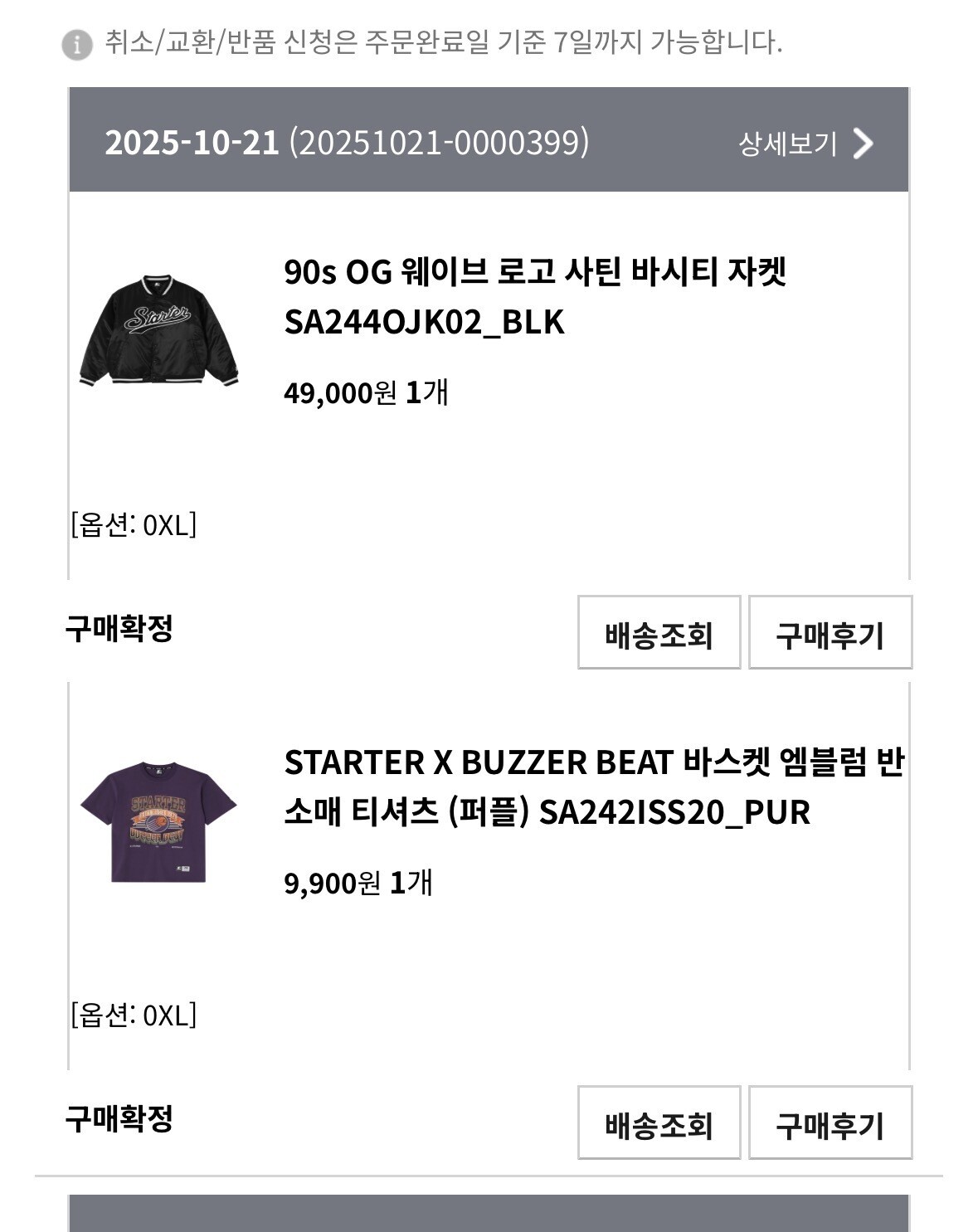Track delivery with 배송조회 for the purple t-shirt
Viewport: 978px width, 1232px height.
[659, 1122]
